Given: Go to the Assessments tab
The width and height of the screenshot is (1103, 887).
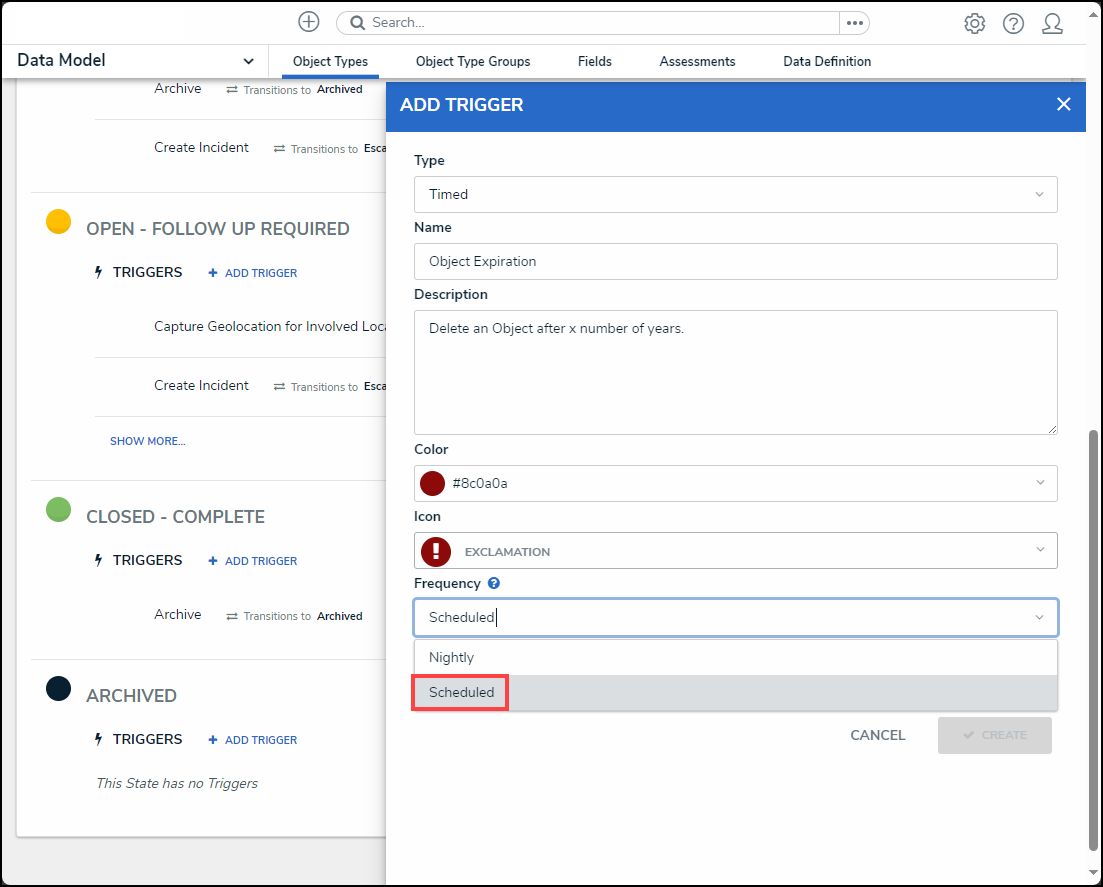Looking at the screenshot, I should 697,62.
